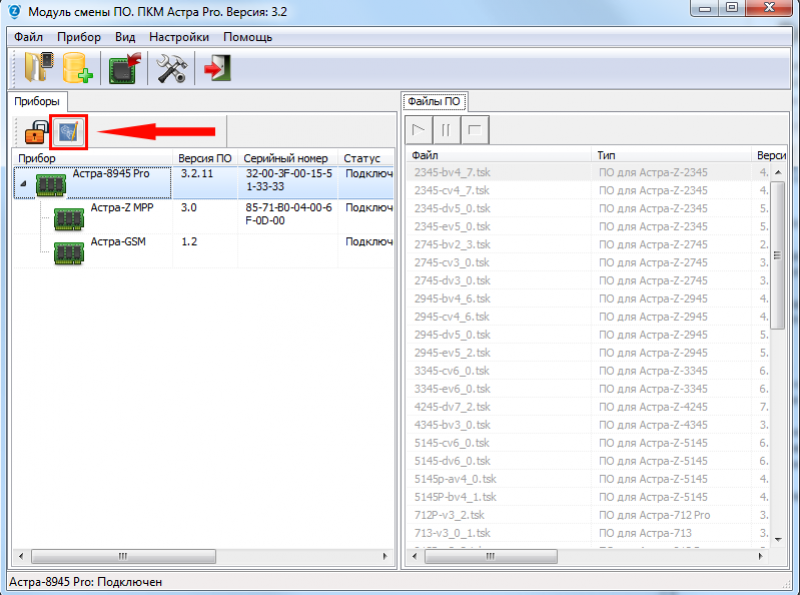Click devices panel horizontal scrollbar thumb
The width and height of the screenshot is (800, 595).
point(123,556)
